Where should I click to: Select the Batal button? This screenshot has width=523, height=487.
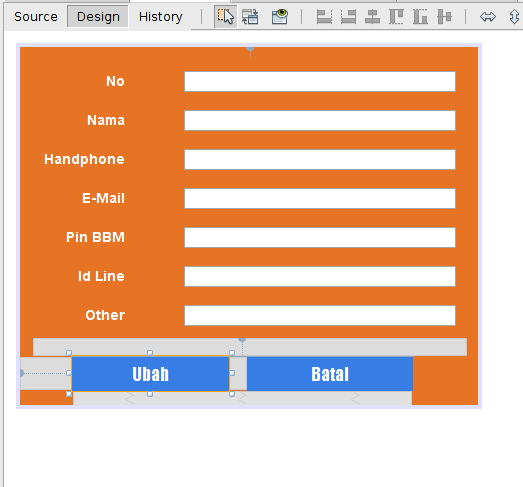pyautogui.click(x=330, y=374)
